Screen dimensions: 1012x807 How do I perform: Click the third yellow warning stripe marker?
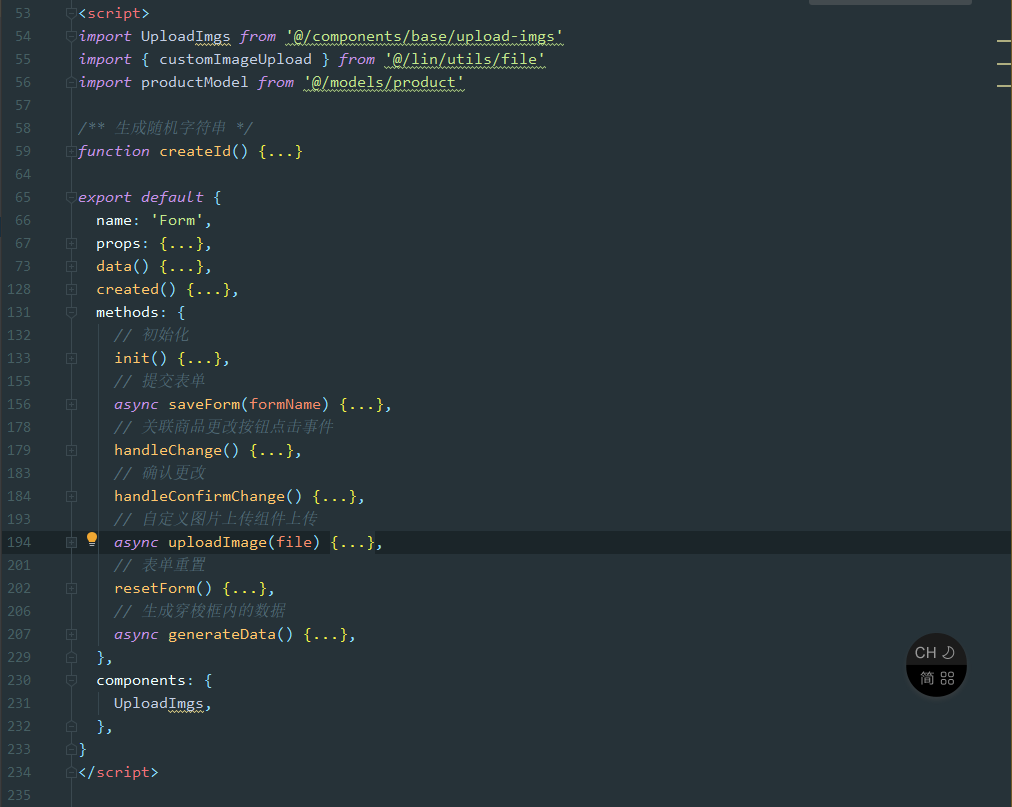coord(1004,85)
